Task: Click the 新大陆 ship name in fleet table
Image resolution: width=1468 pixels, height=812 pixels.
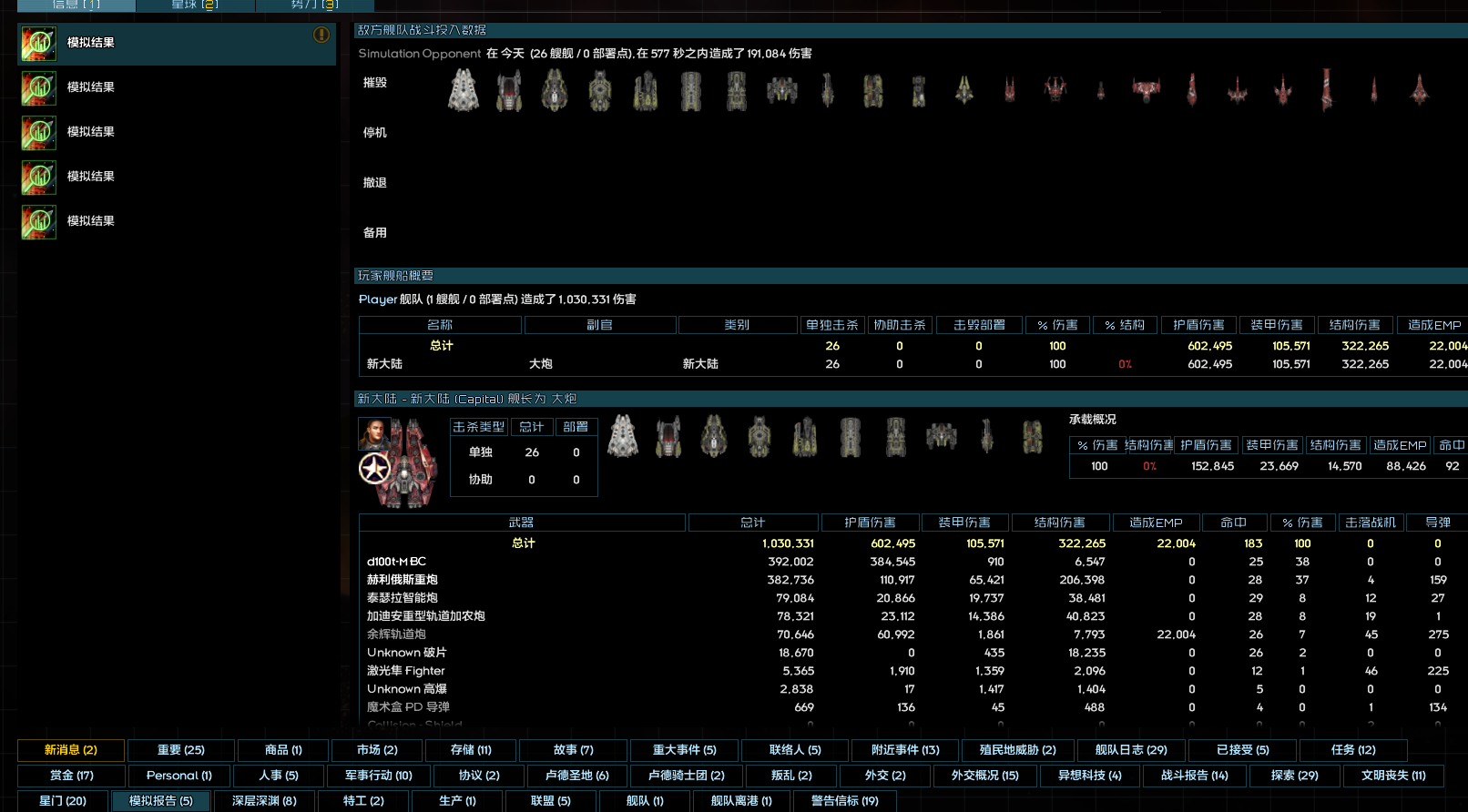Action: coord(384,364)
